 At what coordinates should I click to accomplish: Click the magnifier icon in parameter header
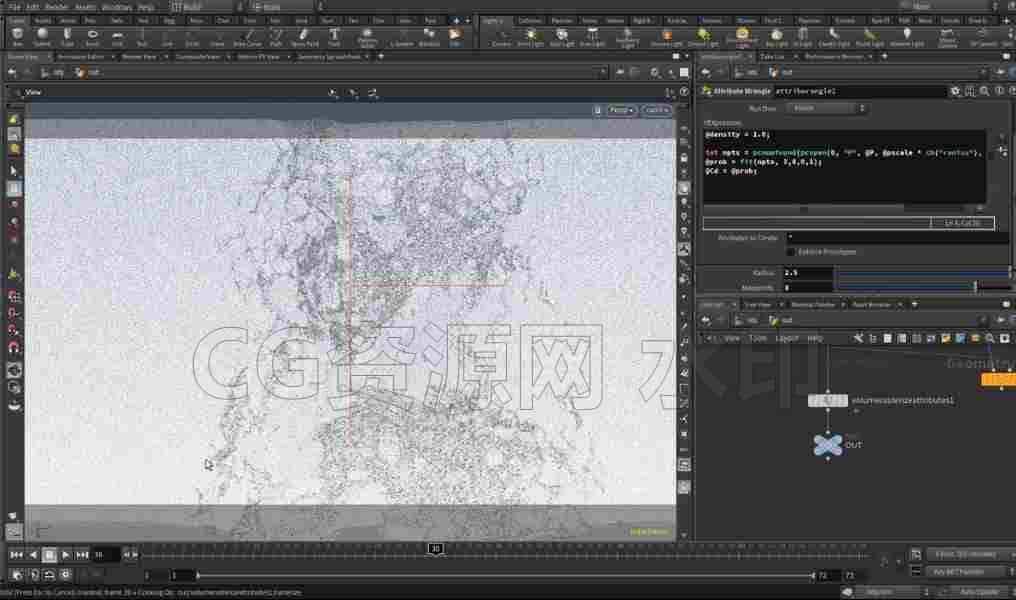985,91
